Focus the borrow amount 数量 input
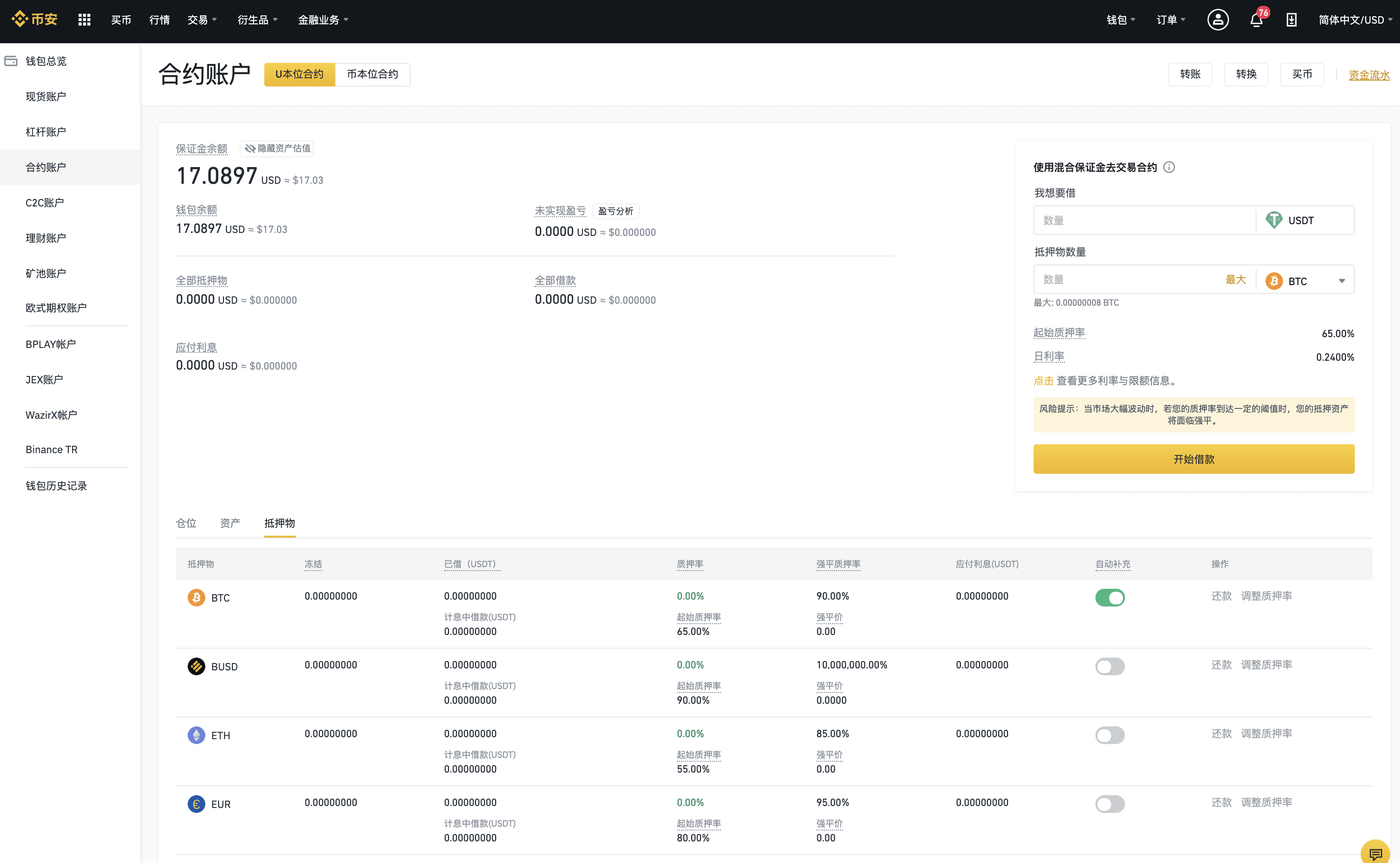This screenshot has height=863, width=1400. [1144, 220]
